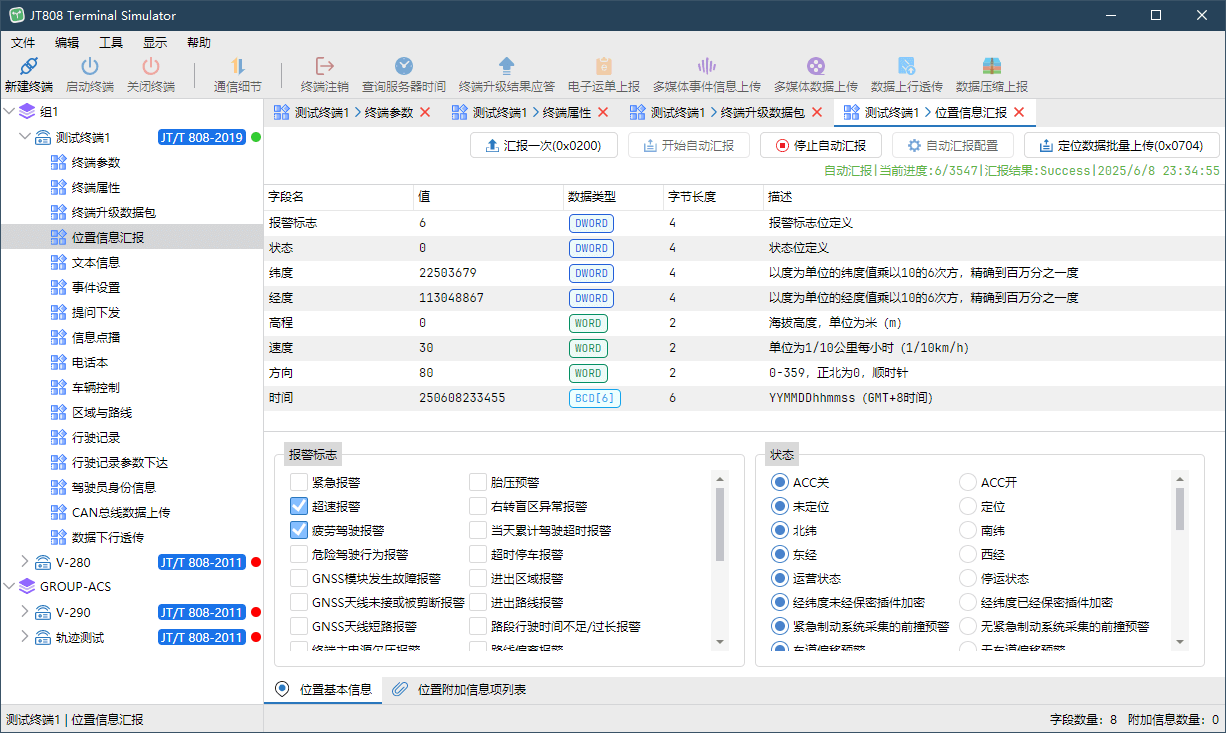Expand the V-280 terminal node
This screenshot has width=1226, height=733.
point(25,562)
